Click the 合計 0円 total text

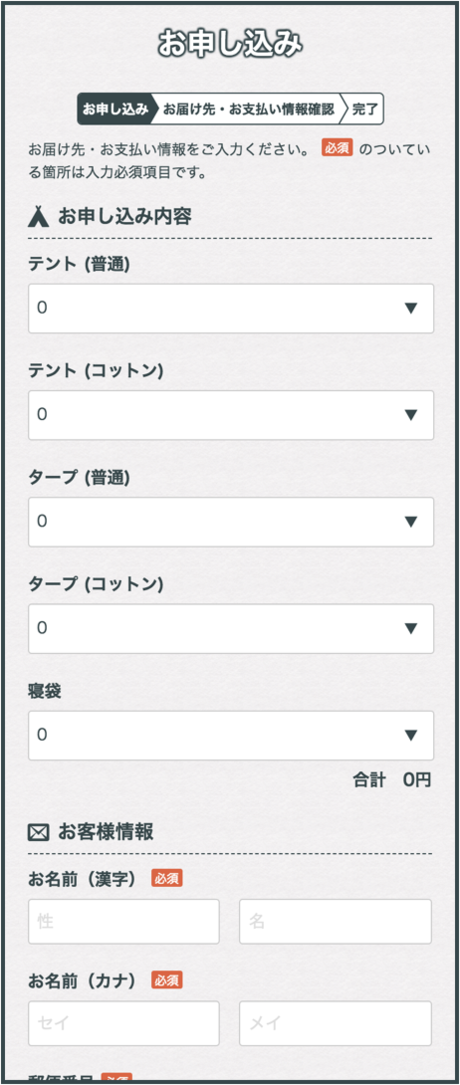[x=392, y=780]
